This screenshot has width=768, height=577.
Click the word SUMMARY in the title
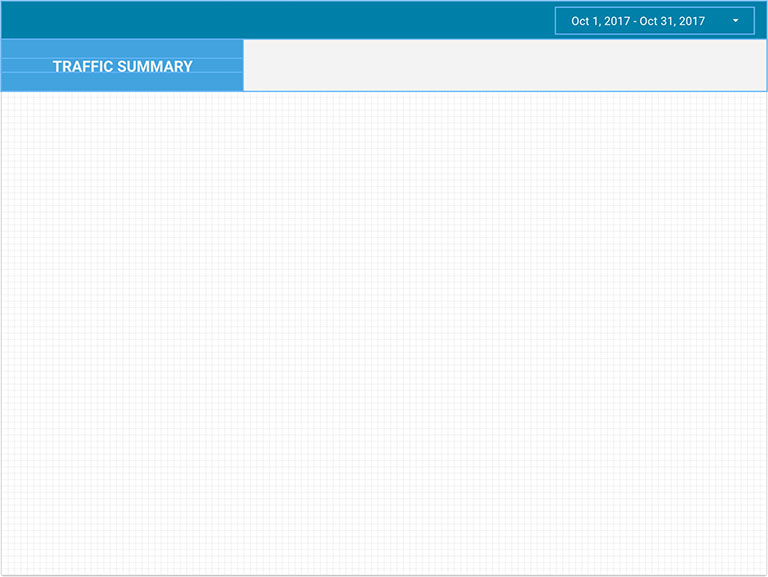155,67
